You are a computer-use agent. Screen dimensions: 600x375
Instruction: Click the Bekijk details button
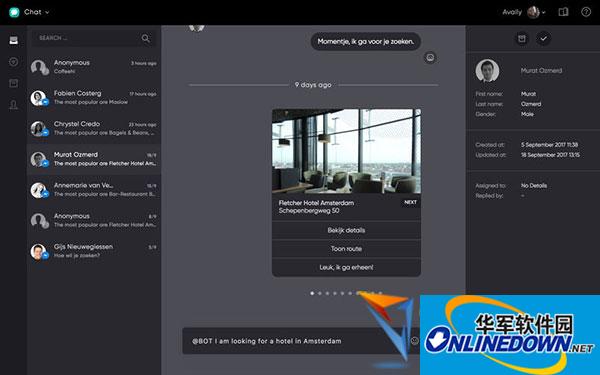point(346,230)
